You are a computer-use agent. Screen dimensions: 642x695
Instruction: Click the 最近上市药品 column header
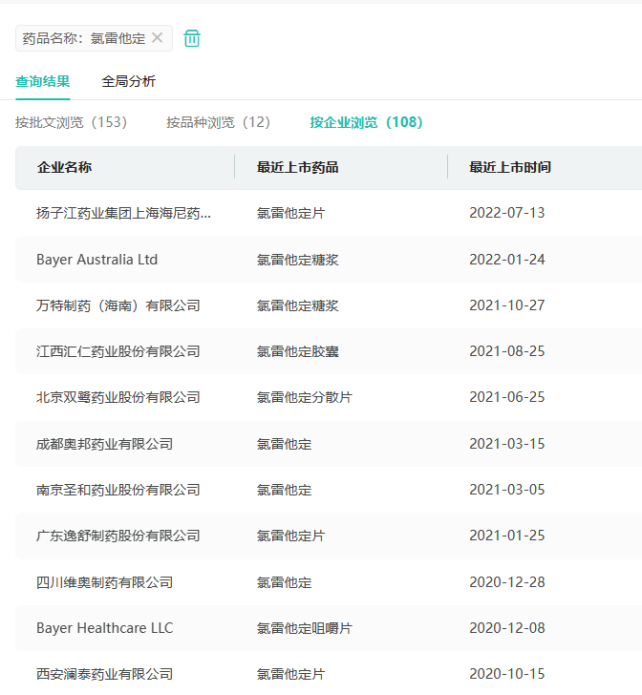pos(297,167)
